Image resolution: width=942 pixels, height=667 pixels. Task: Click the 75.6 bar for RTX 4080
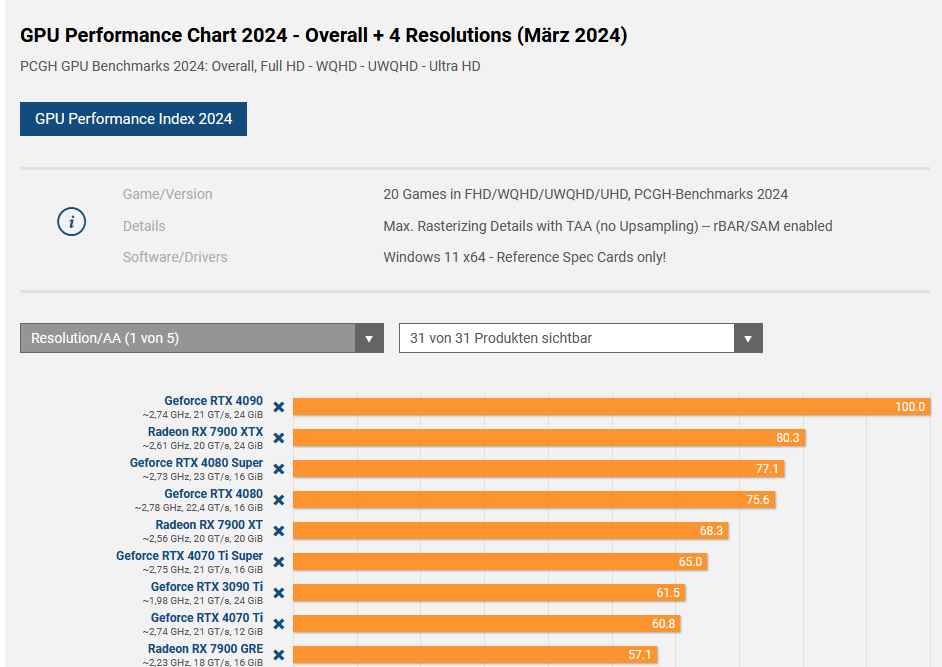click(x=534, y=499)
